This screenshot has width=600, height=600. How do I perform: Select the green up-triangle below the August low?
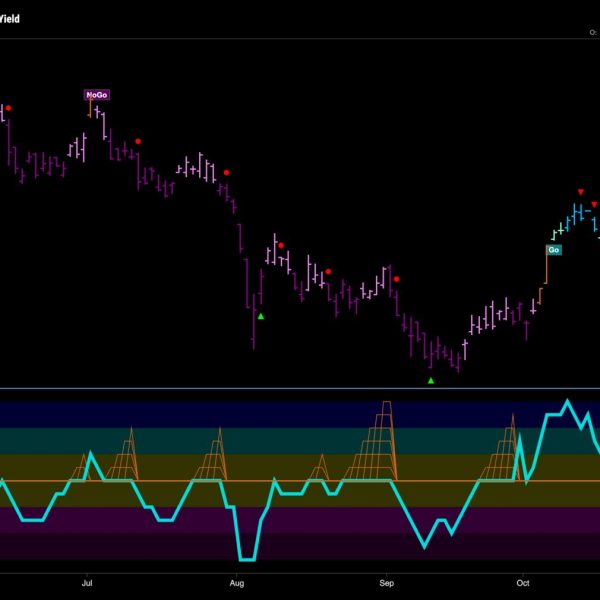tap(261, 316)
